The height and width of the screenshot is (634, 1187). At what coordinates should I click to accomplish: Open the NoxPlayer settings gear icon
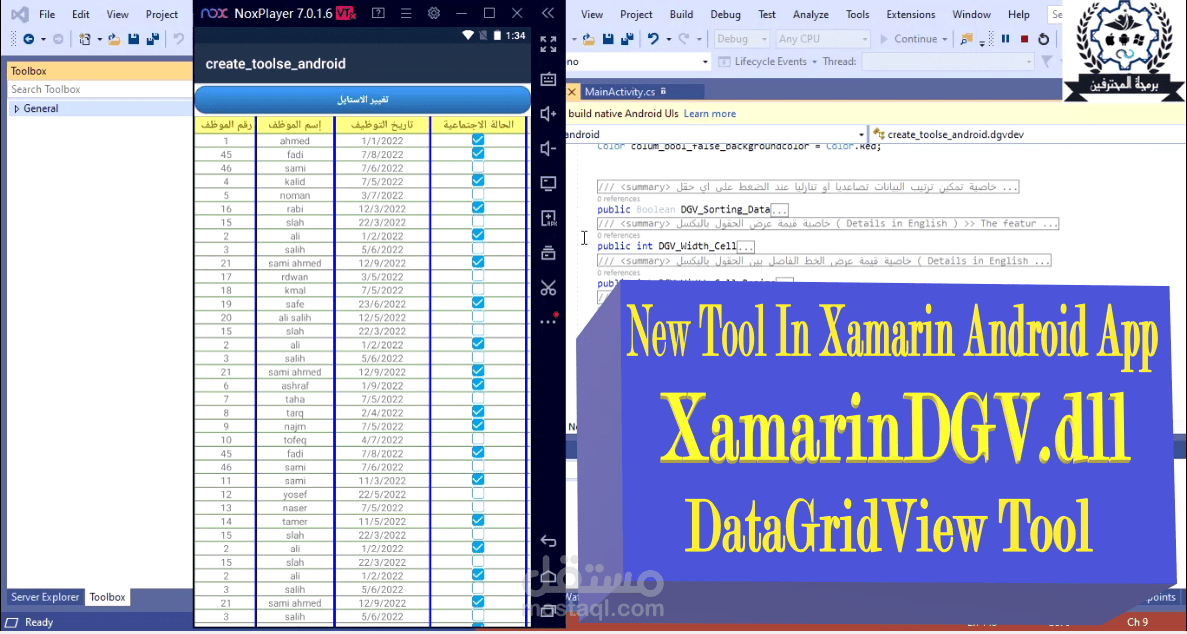[434, 13]
